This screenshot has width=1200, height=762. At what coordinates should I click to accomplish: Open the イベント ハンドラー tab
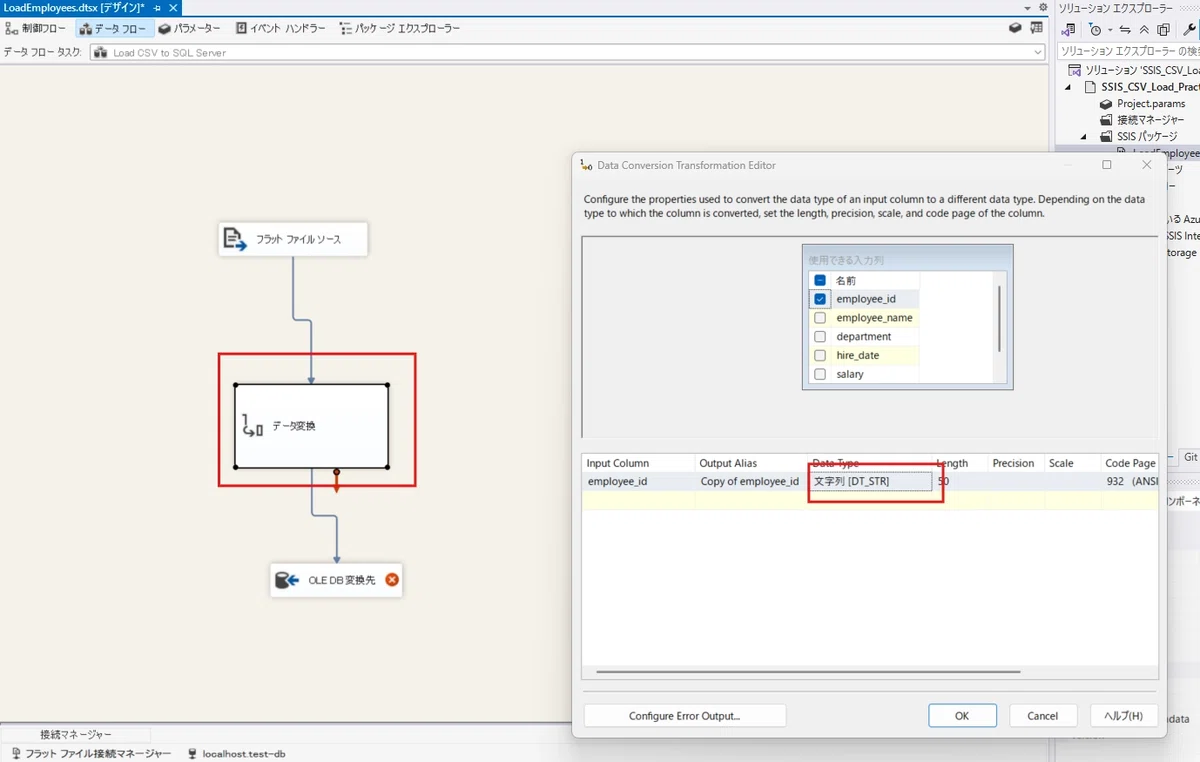[x=281, y=29]
